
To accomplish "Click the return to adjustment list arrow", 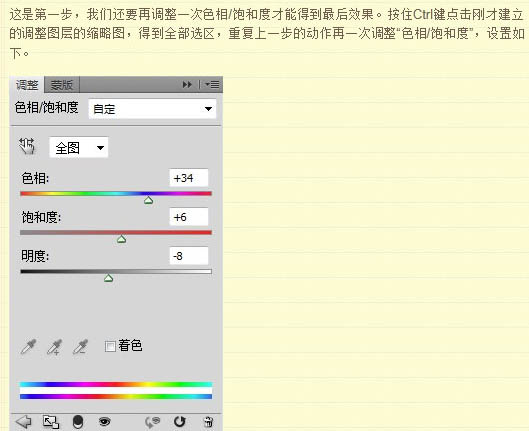I will tap(24, 422).
